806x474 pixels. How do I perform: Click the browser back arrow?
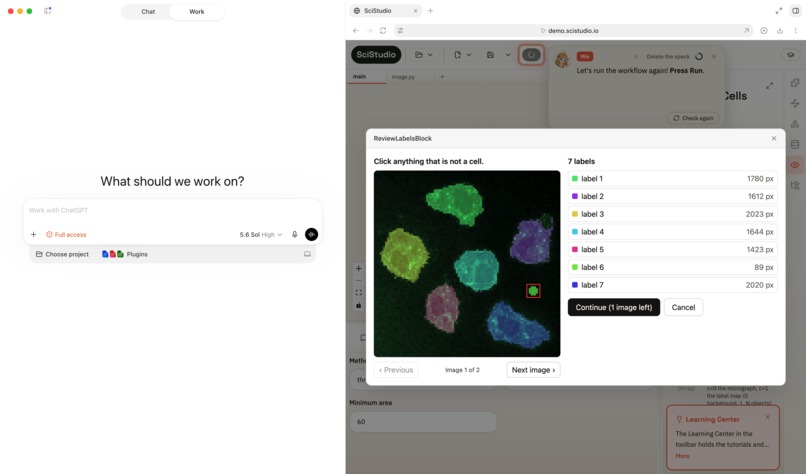coord(356,31)
